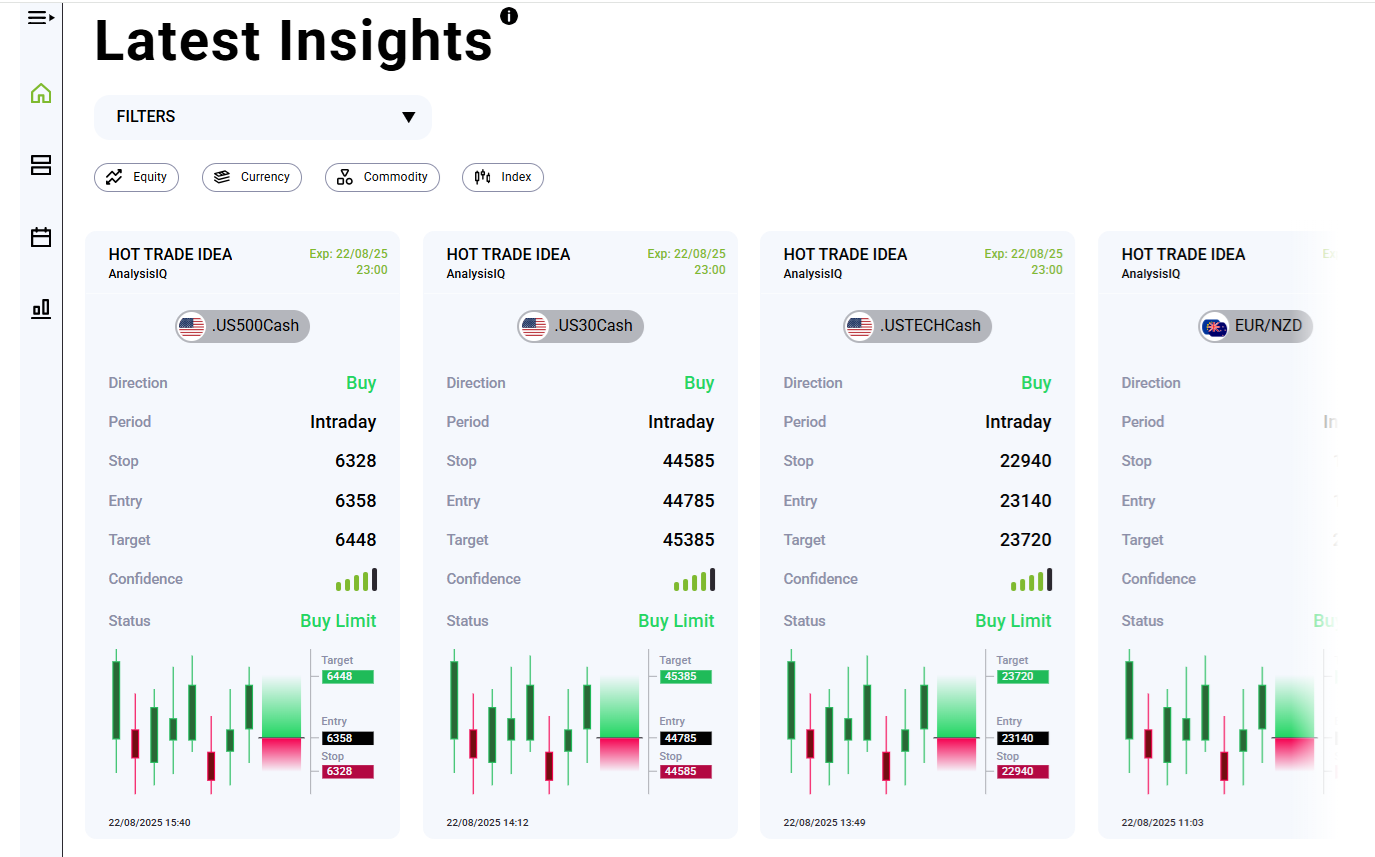Screen dimensions: 1375x857
Task: Click Buy Limit status on .USTECHCash card
Action: pyautogui.click(x=1013, y=620)
